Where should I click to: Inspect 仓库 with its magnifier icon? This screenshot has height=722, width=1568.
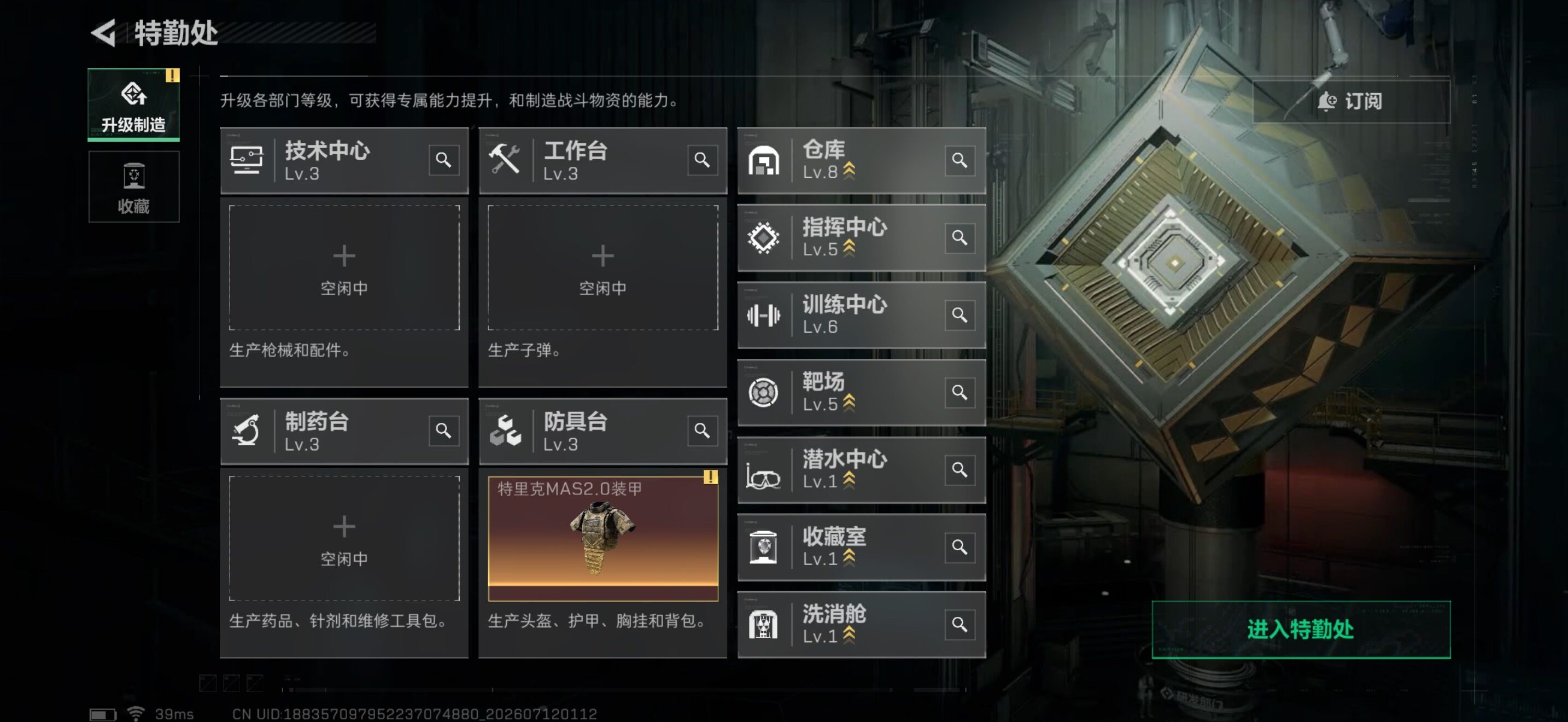959,160
